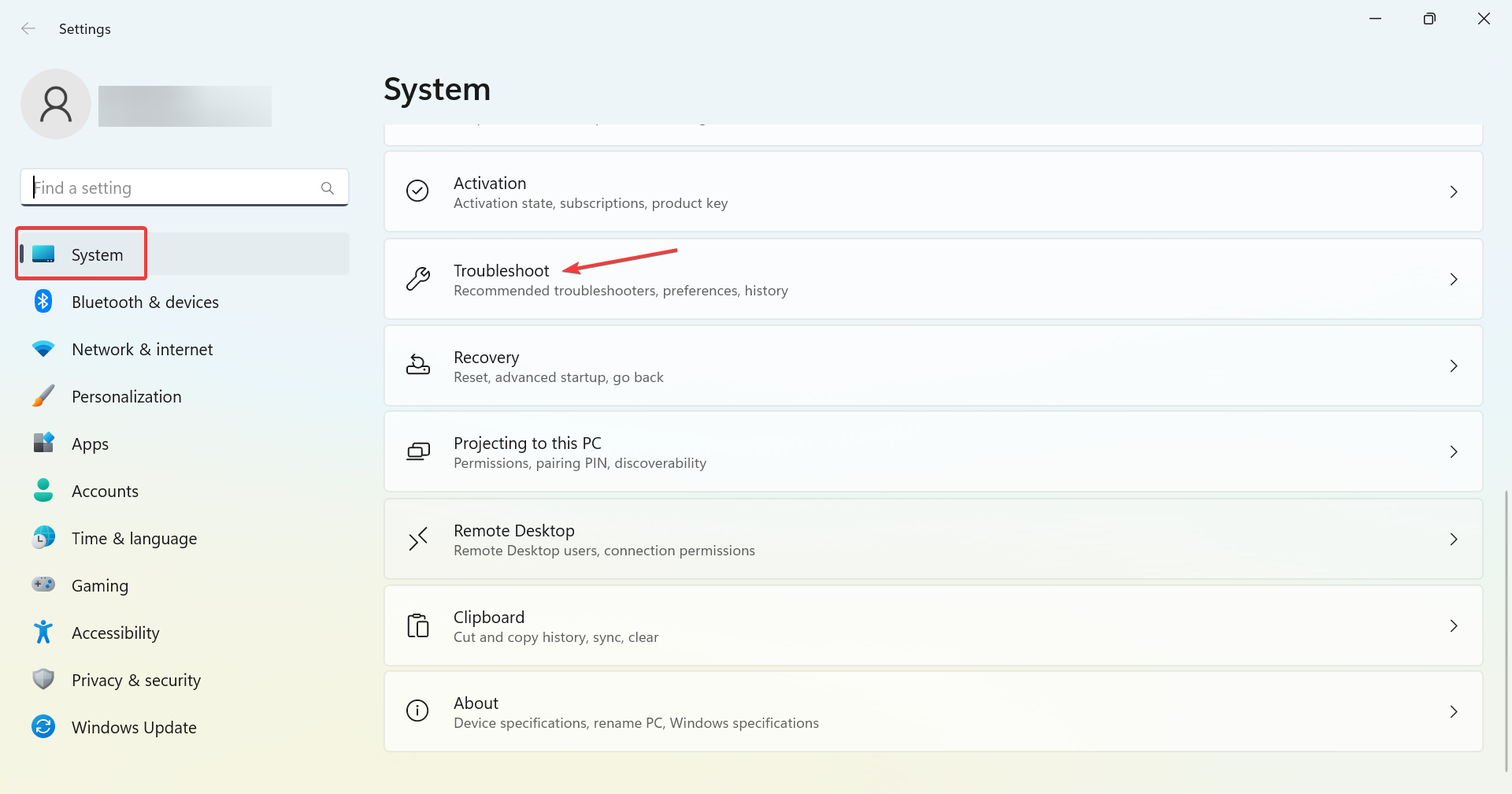Click the vertical scrollbar thumb
The width and height of the screenshot is (1512, 794).
[x=1506, y=630]
